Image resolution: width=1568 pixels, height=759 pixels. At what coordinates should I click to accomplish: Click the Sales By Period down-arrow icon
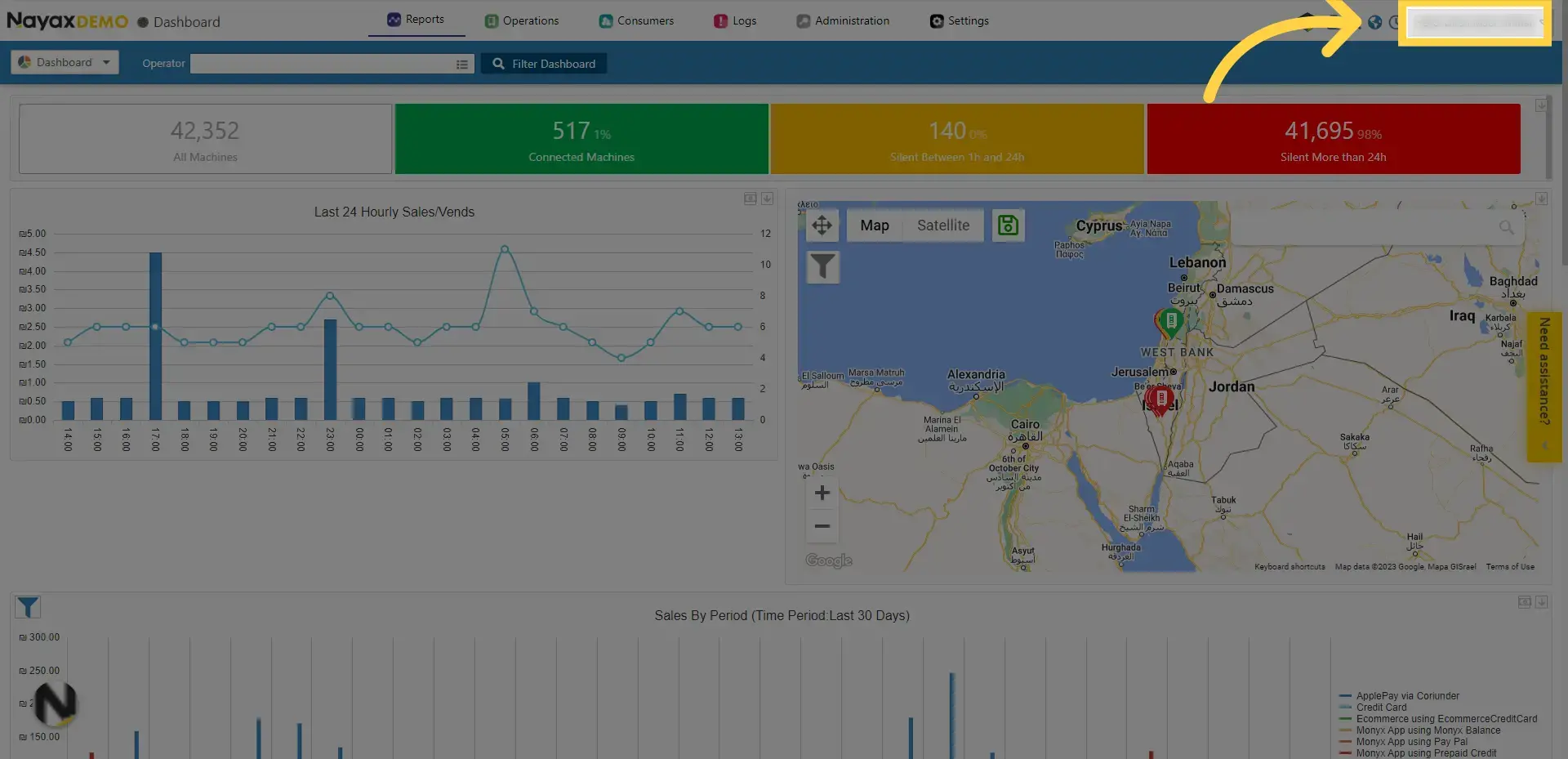[1541, 602]
